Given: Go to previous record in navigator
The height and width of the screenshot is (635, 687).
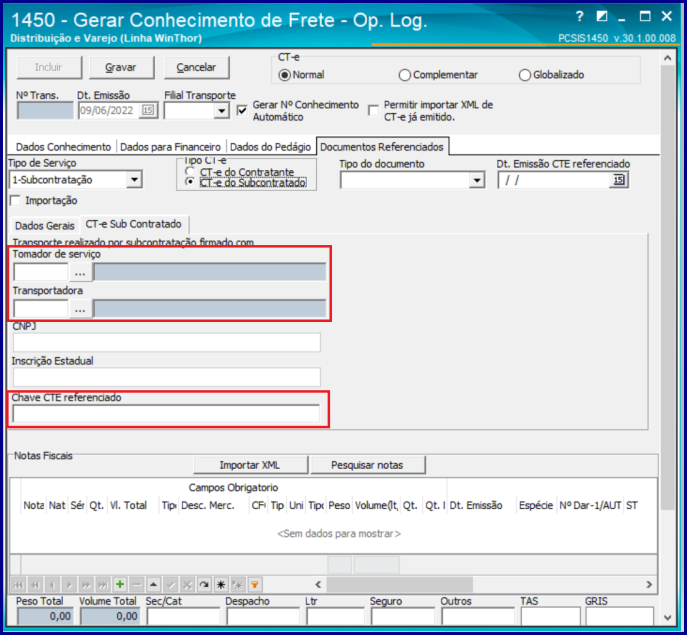Looking at the screenshot, I should pyautogui.click(x=52, y=584).
